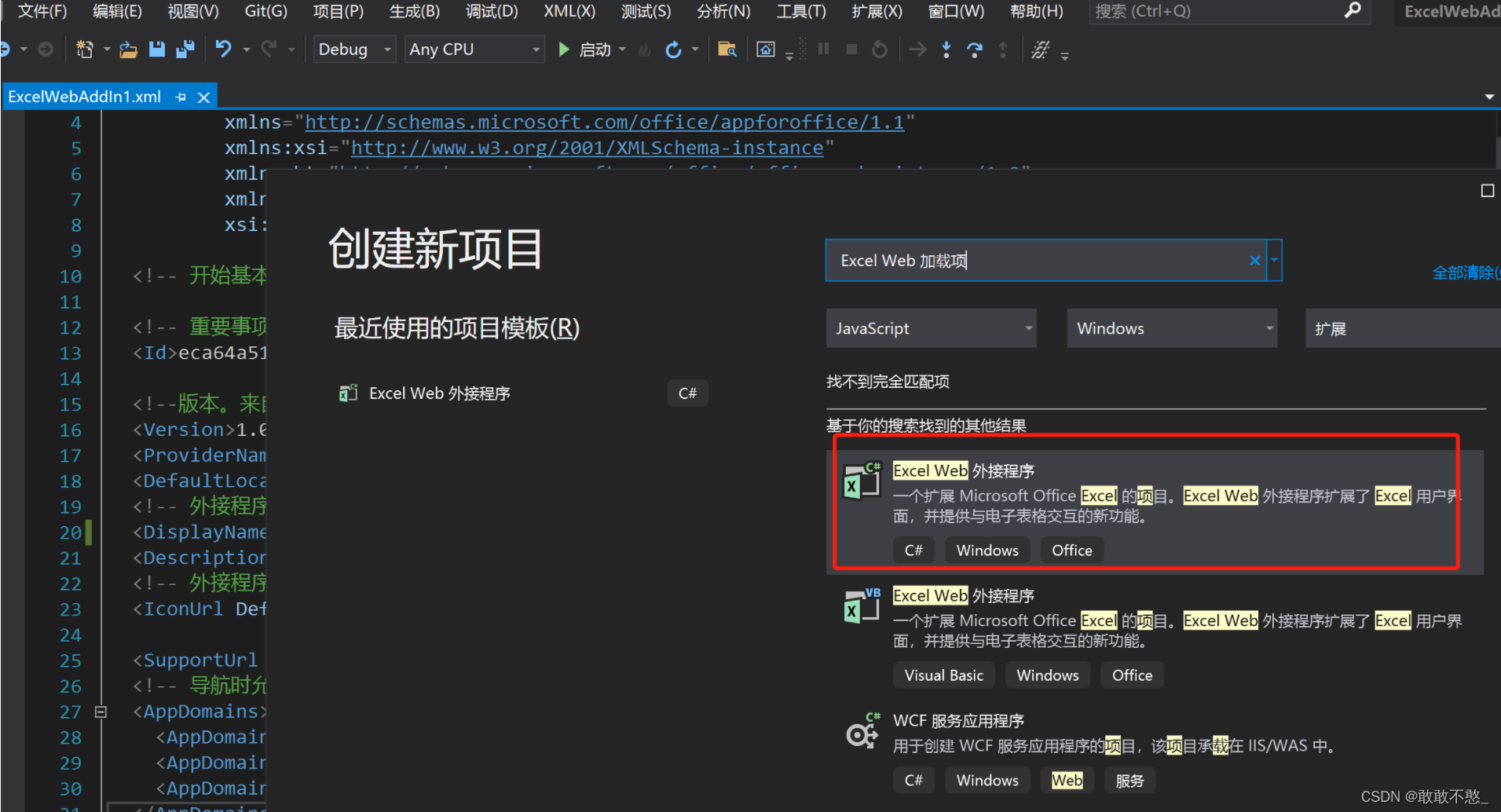This screenshot has width=1501, height=812.
Task: Click the comment-out lines toolbar icon
Action: (x=1040, y=49)
